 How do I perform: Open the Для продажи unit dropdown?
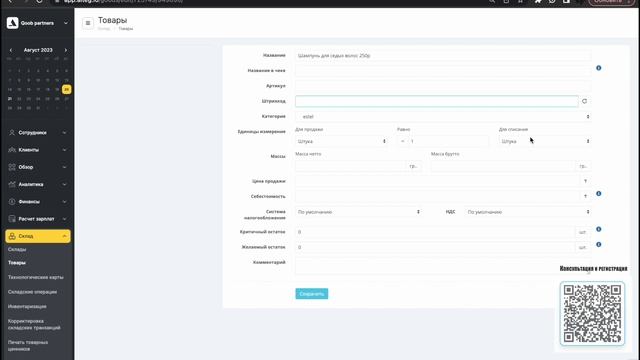tap(341, 141)
